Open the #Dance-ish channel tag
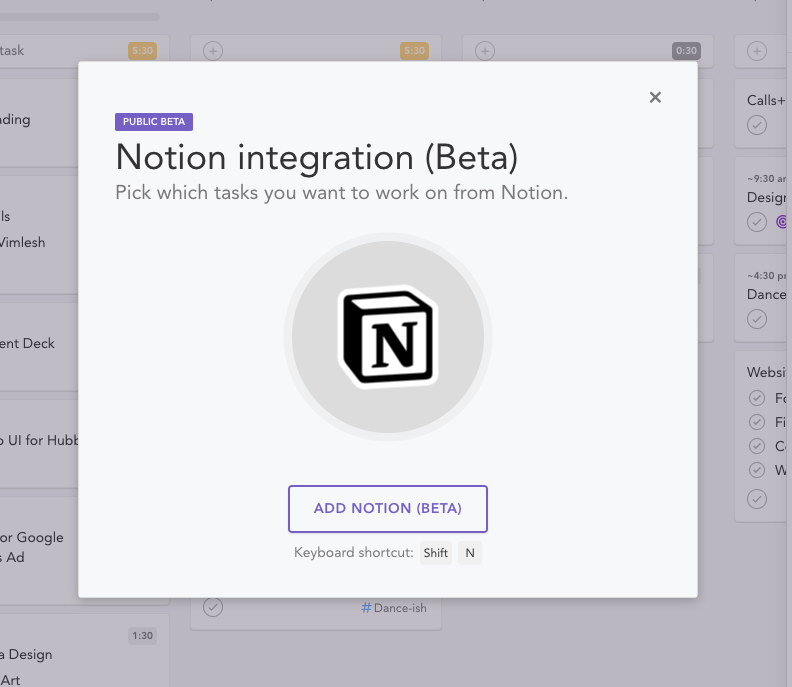This screenshot has width=792, height=687. [394, 608]
